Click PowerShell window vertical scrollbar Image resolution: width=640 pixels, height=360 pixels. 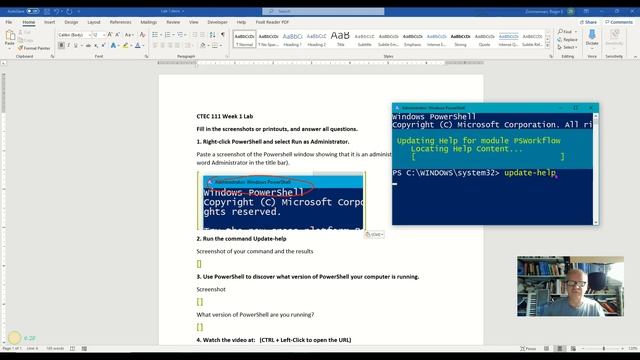pyautogui.click(x=596, y=169)
